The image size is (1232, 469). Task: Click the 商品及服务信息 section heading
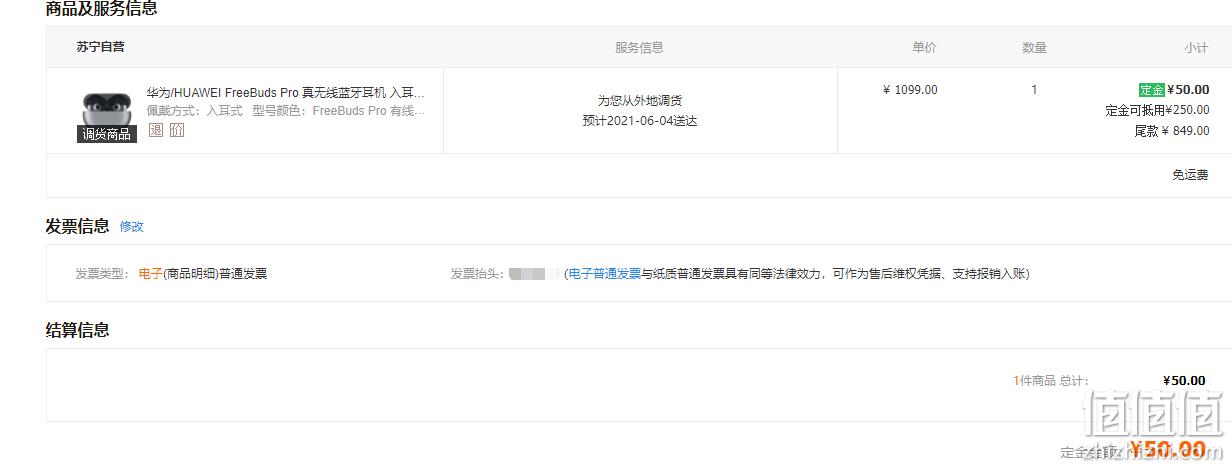click(102, 9)
